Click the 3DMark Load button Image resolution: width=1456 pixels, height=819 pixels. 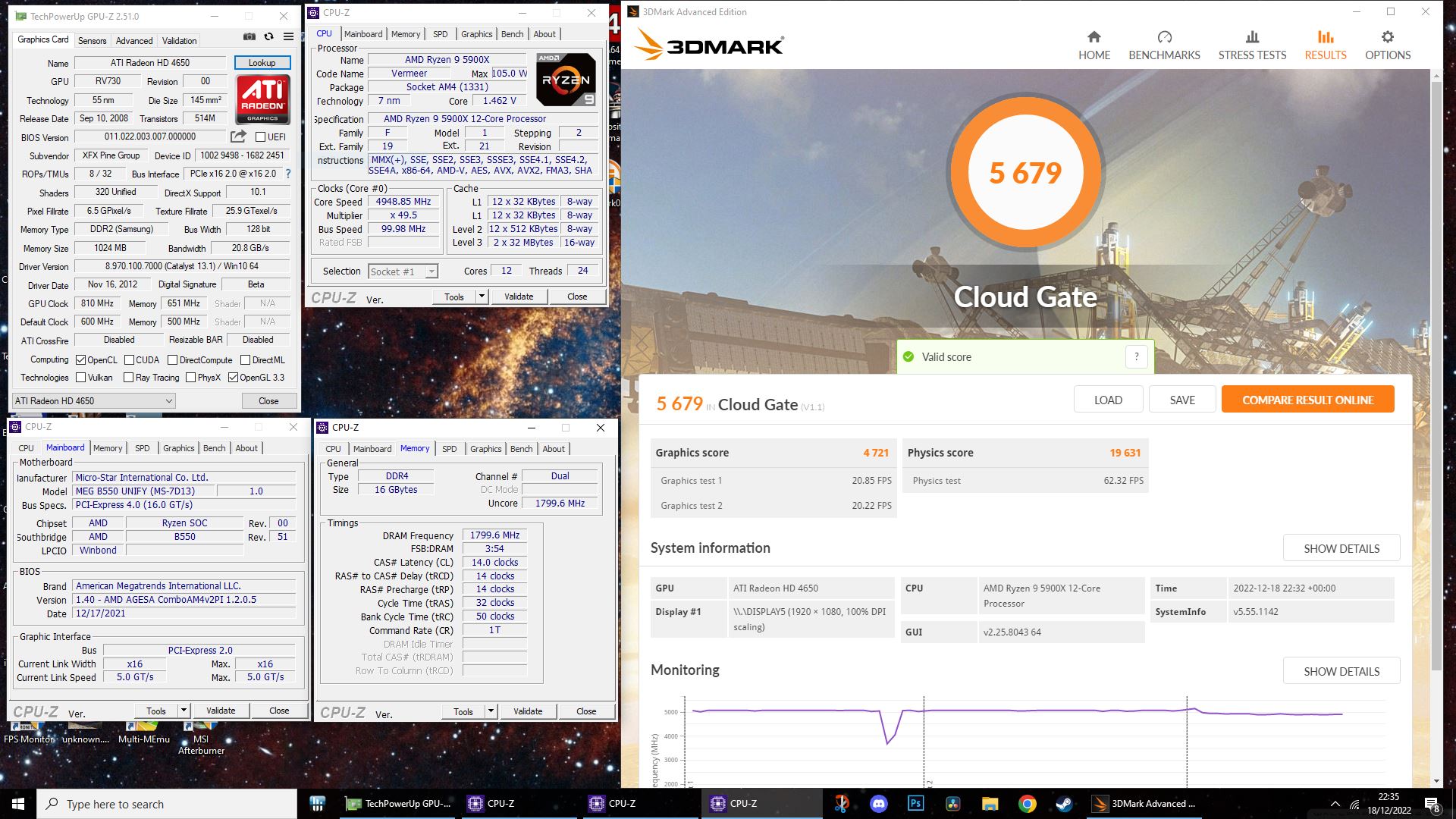click(x=1107, y=400)
